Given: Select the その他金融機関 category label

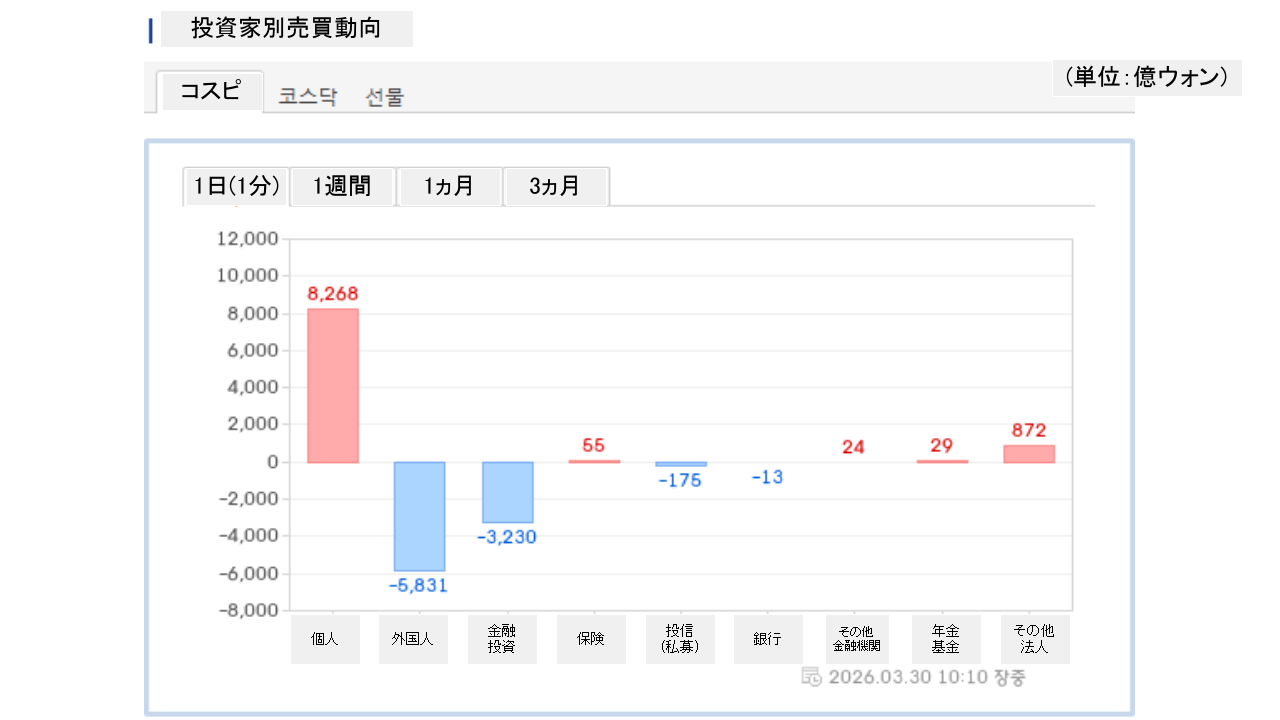Looking at the screenshot, I should pyautogui.click(x=857, y=639).
